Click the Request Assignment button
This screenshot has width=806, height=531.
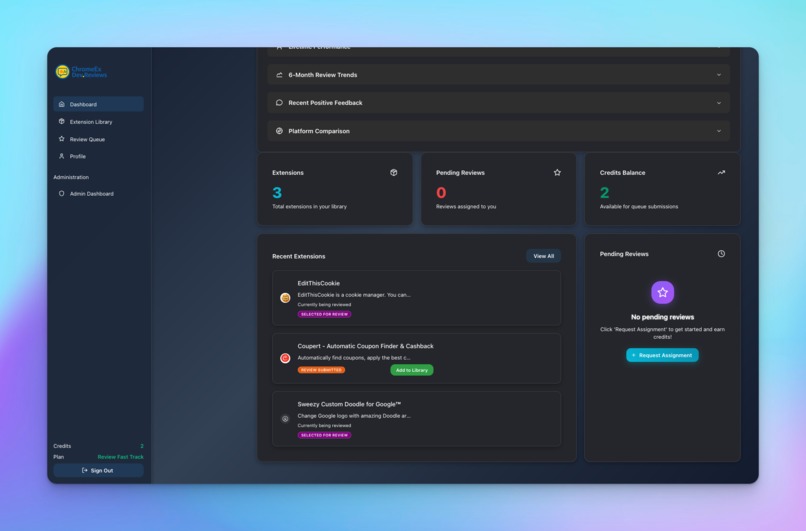pyautogui.click(x=662, y=355)
